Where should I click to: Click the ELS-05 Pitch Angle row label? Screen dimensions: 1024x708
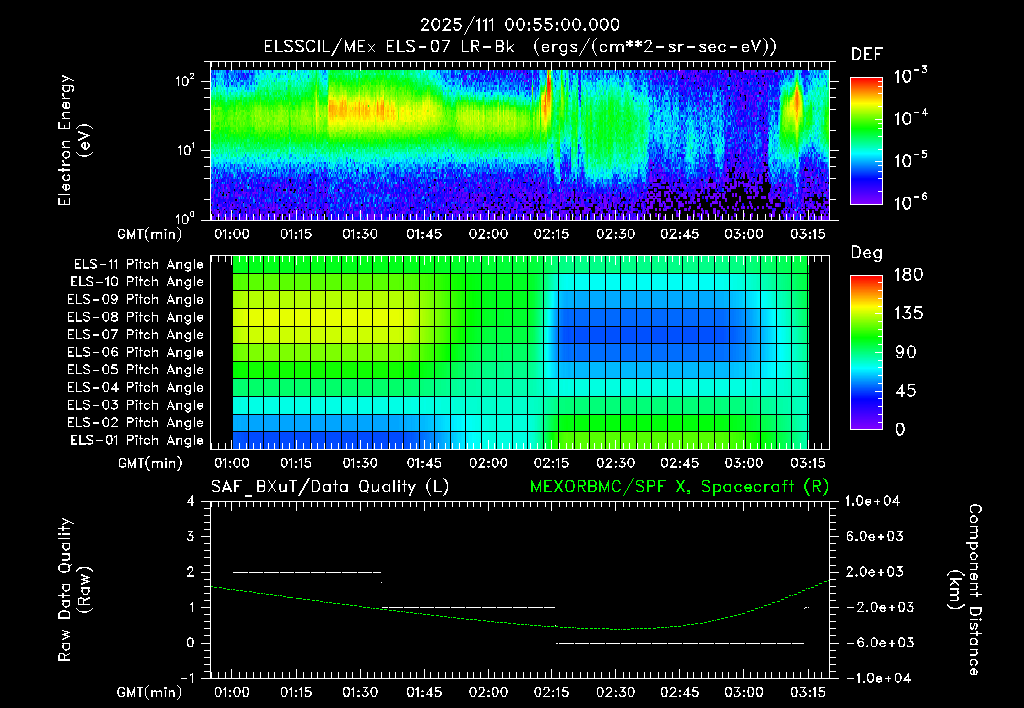[x=136, y=370]
